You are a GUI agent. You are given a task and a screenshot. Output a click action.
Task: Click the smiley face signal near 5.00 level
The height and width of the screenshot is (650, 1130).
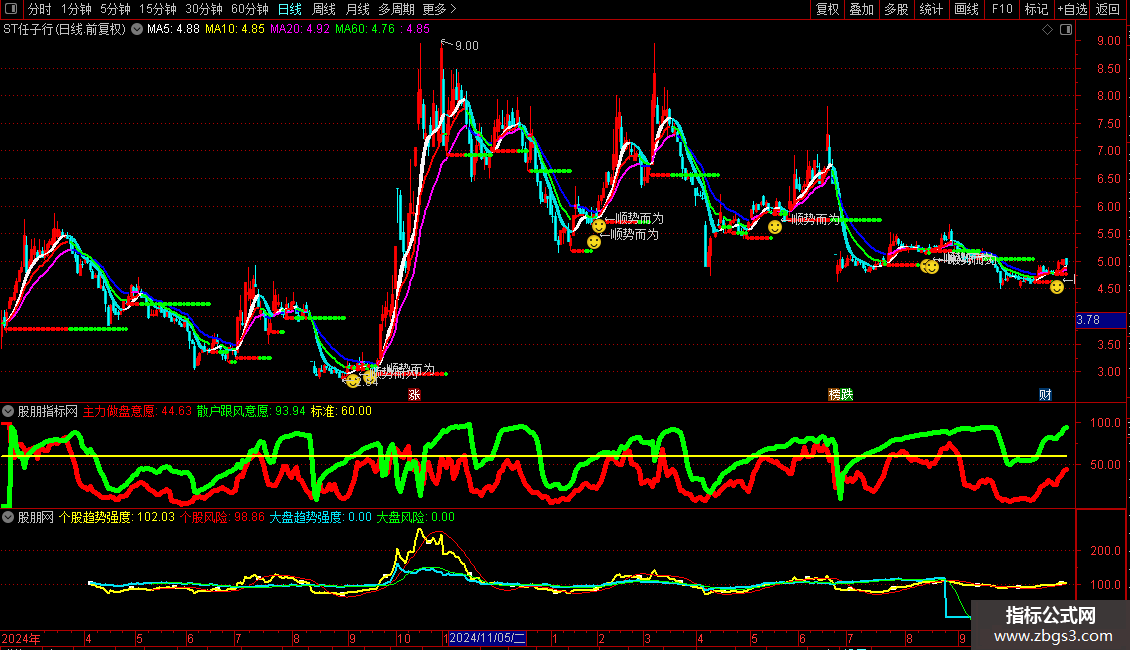(930, 266)
